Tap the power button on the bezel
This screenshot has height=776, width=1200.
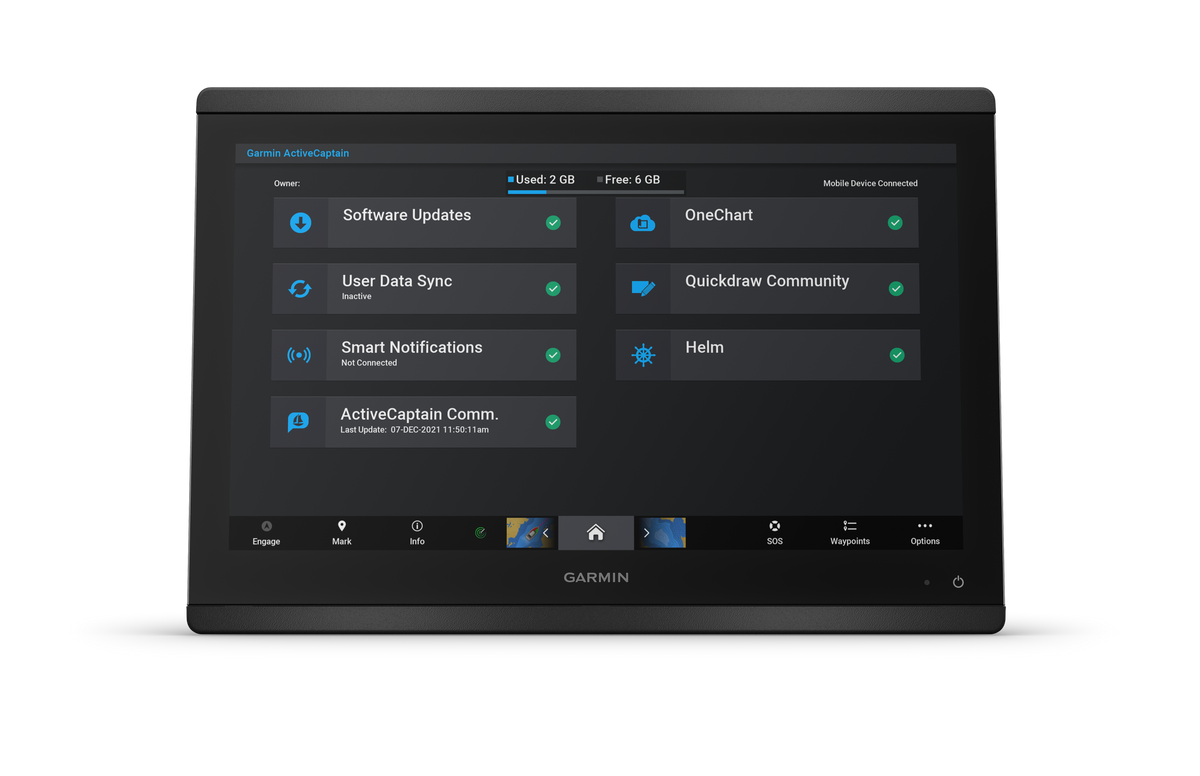(x=958, y=582)
